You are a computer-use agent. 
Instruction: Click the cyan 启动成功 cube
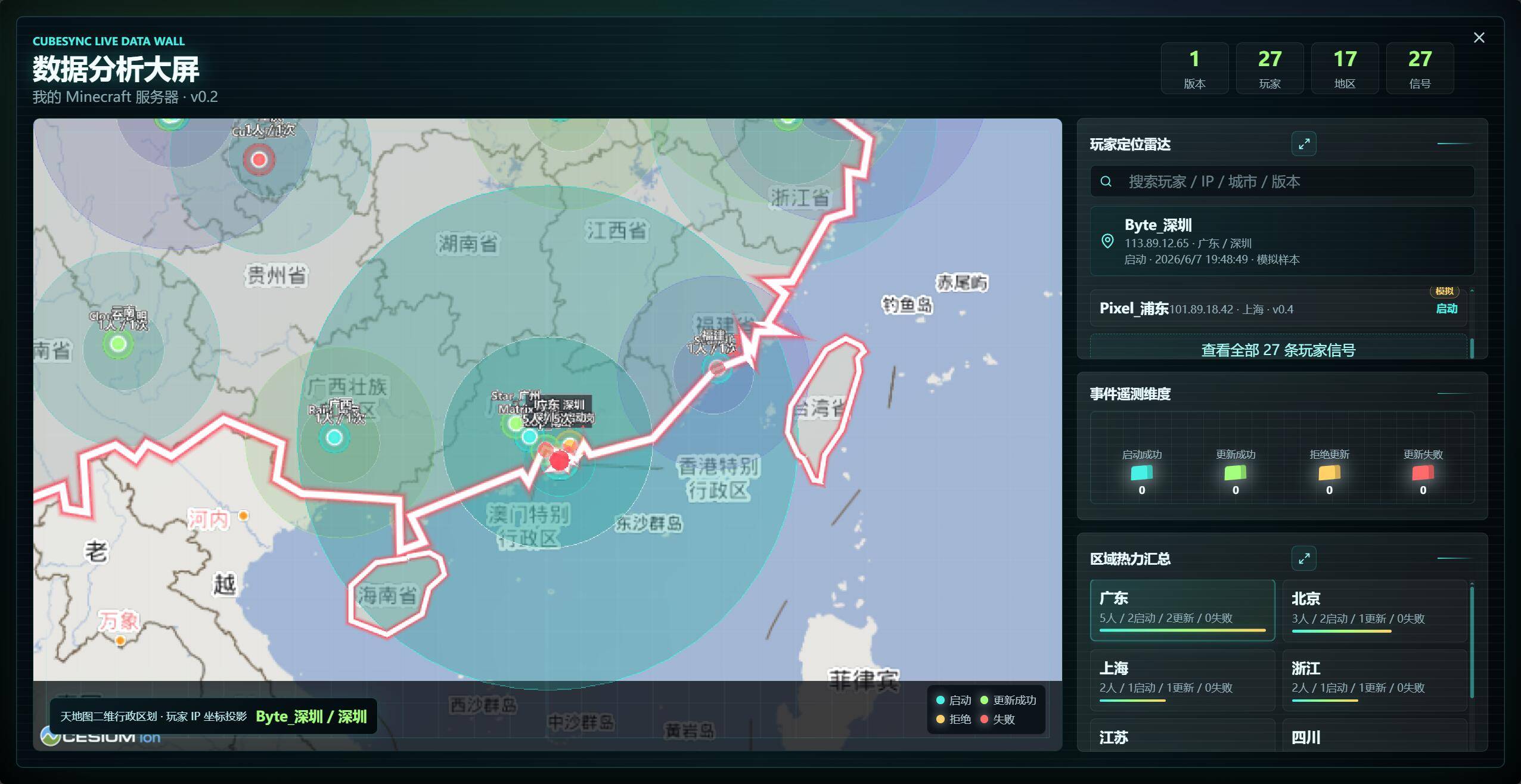1141,473
